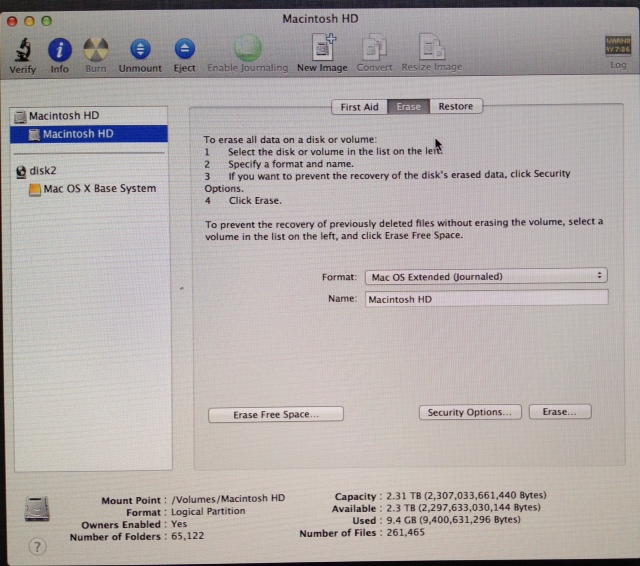640x566 pixels.
Task: Select the Erase tab
Action: click(408, 107)
